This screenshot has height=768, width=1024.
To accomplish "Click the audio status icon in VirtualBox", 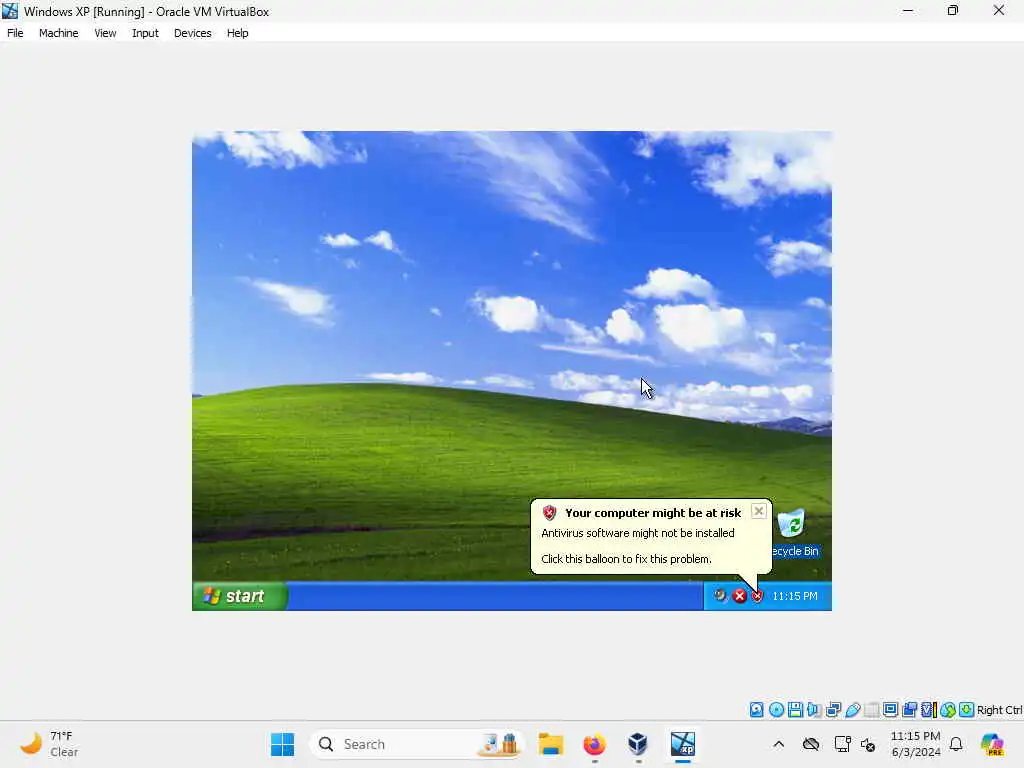I will (x=814, y=710).
